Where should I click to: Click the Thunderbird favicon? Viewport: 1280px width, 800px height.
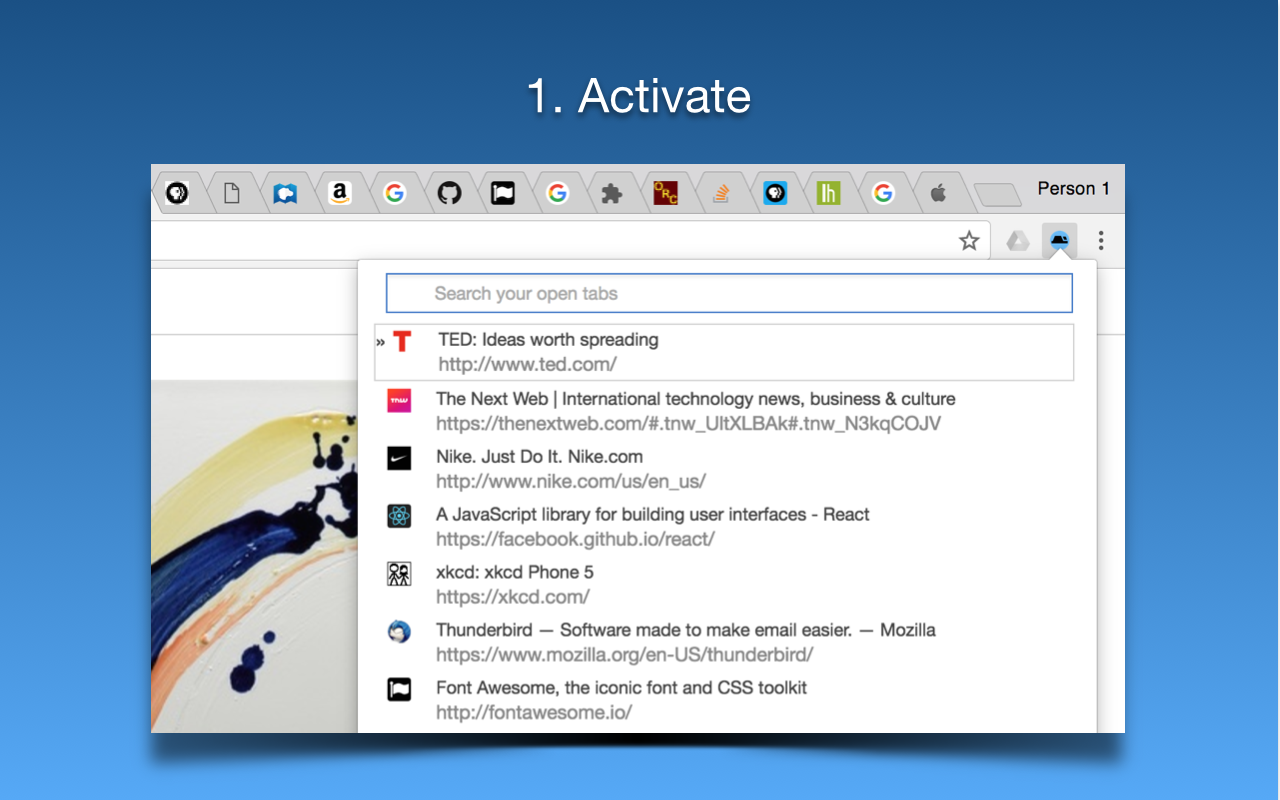click(399, 631)
